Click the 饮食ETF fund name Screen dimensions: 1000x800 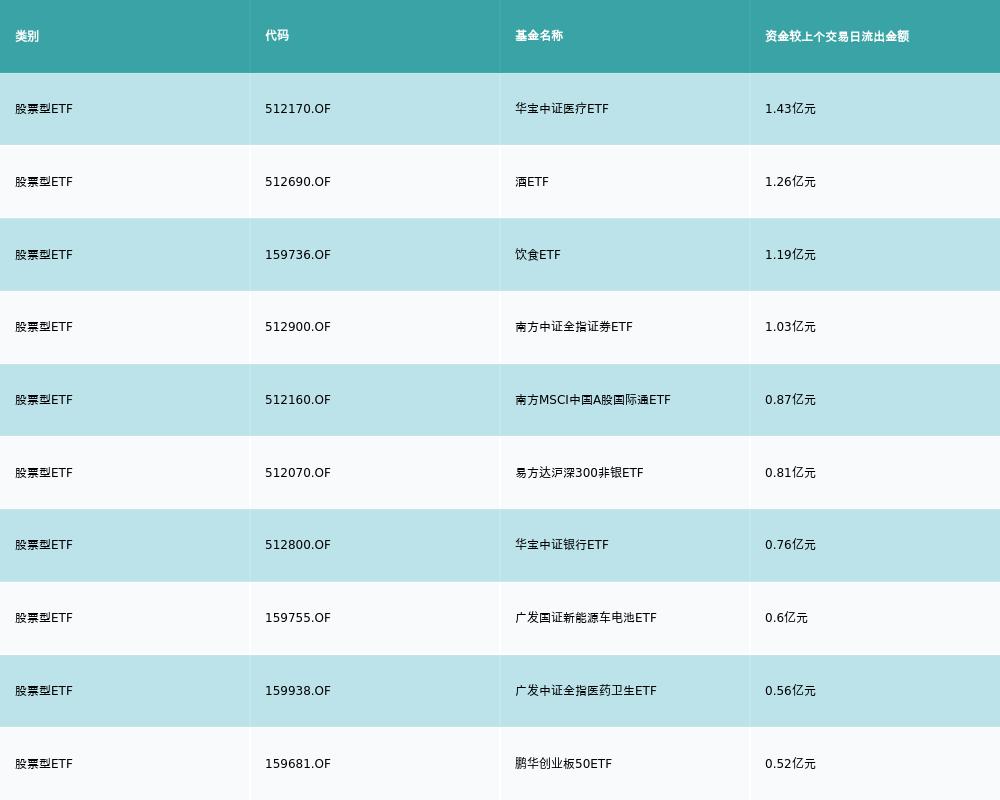pyautogui.click(x=538, y=255)
